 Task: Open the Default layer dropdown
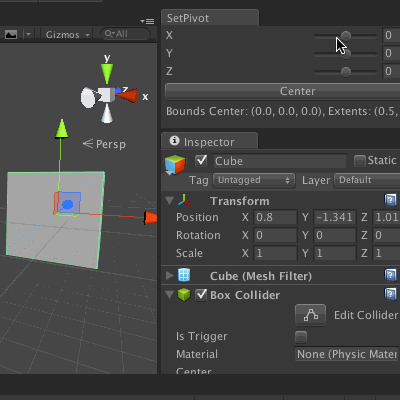(x=367, y=180)
